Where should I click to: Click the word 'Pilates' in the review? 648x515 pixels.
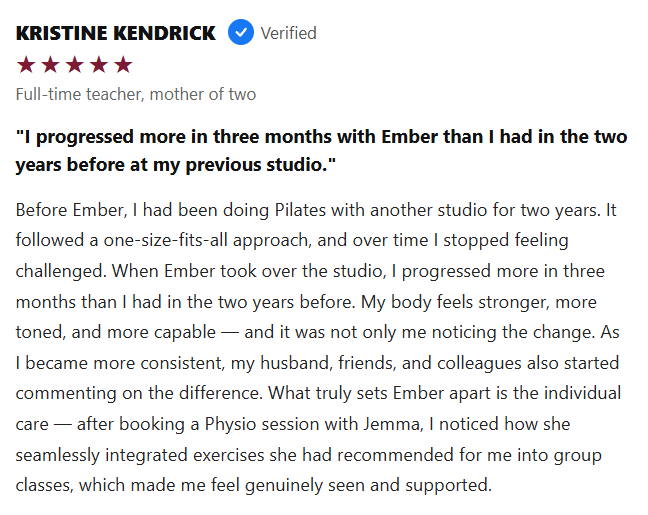pos(300,210)
